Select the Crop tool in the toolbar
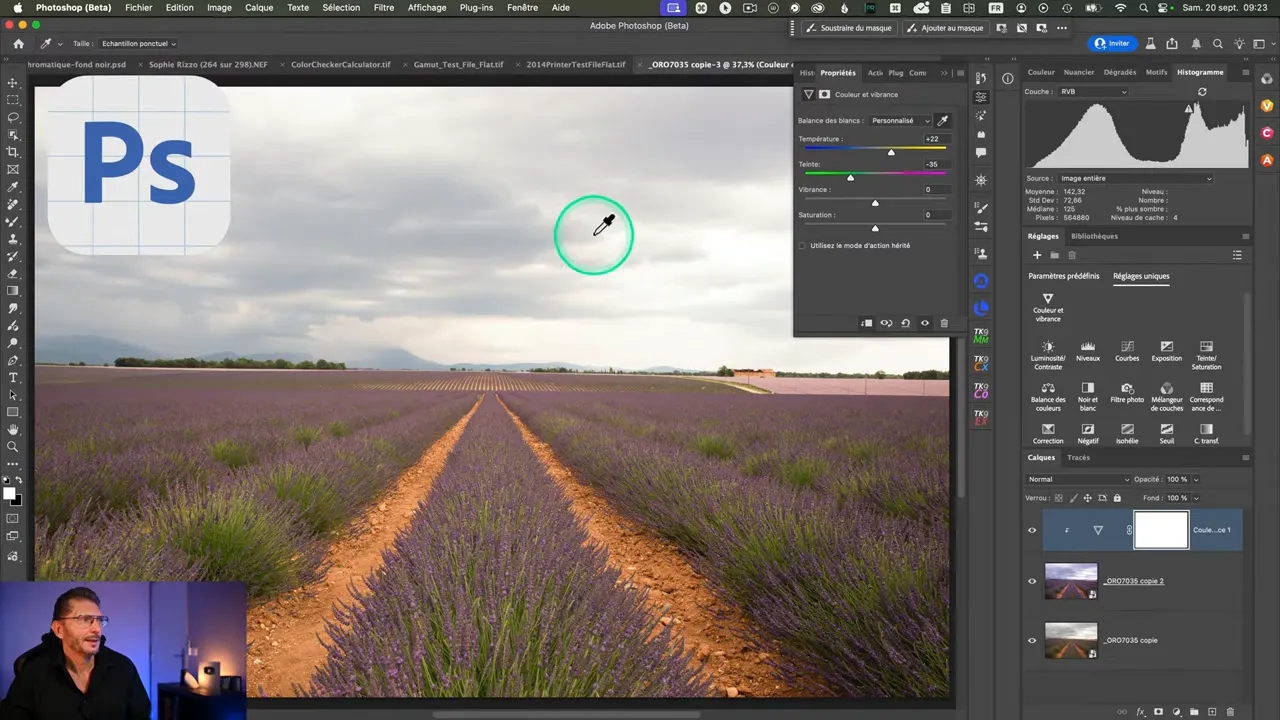The width and height of the screenshot is (1280, 720). click(x=13, y=152)
